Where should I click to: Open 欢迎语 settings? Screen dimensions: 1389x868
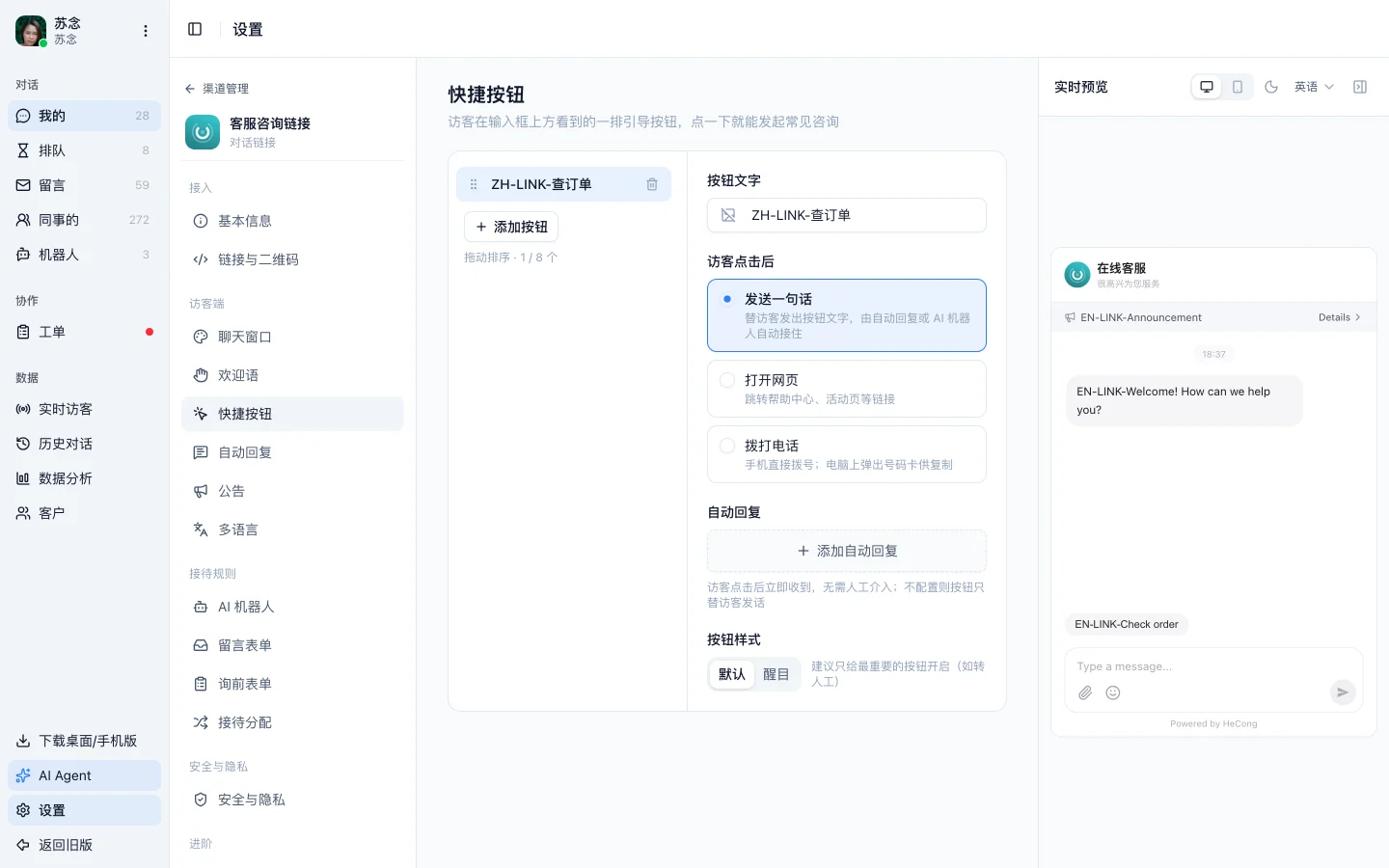292,375
